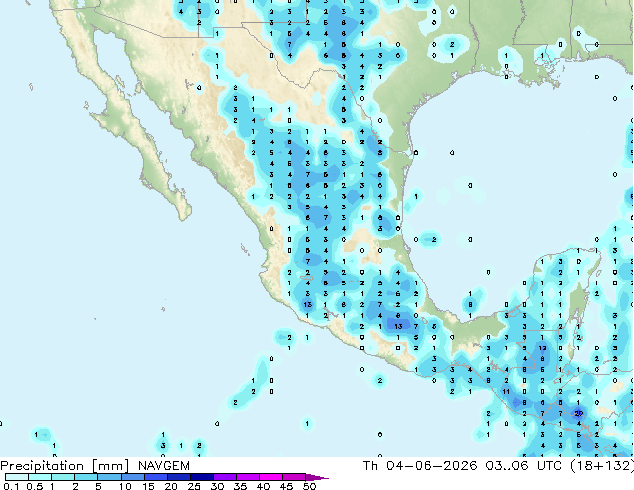This screenshot has width=634, height=490.
Task: Click the '11' precipitation value on map
Action: click(x=506, y=391)
